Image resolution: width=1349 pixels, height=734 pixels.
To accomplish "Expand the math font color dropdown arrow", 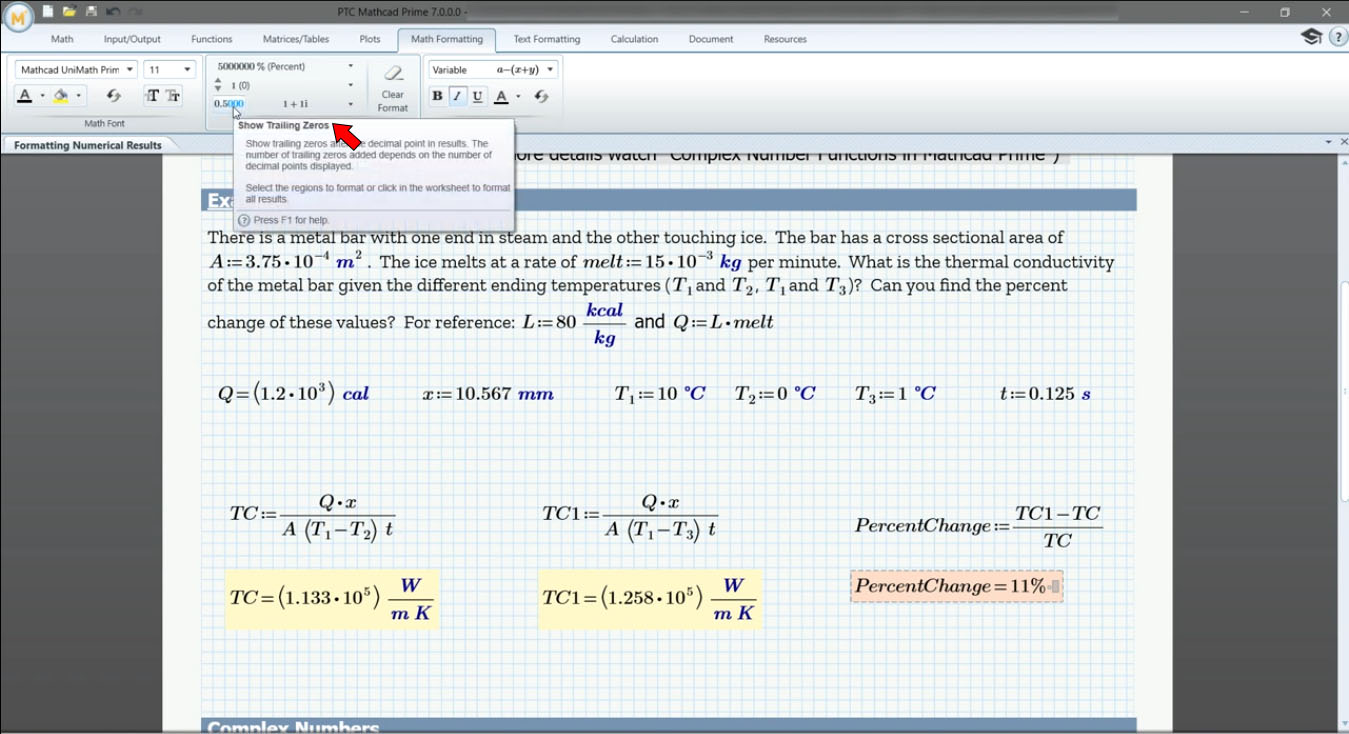I will pos(42,96).
